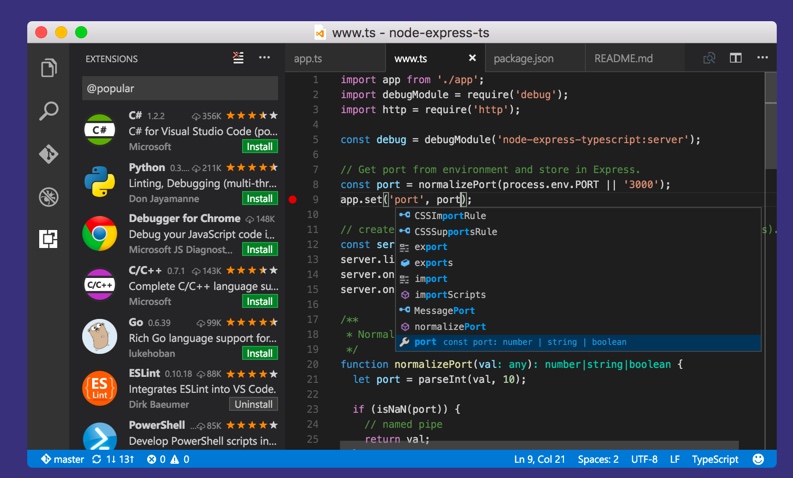Open the TypeScript language mode selector
This screenshot has height=478, width=793.
point(715,459)
